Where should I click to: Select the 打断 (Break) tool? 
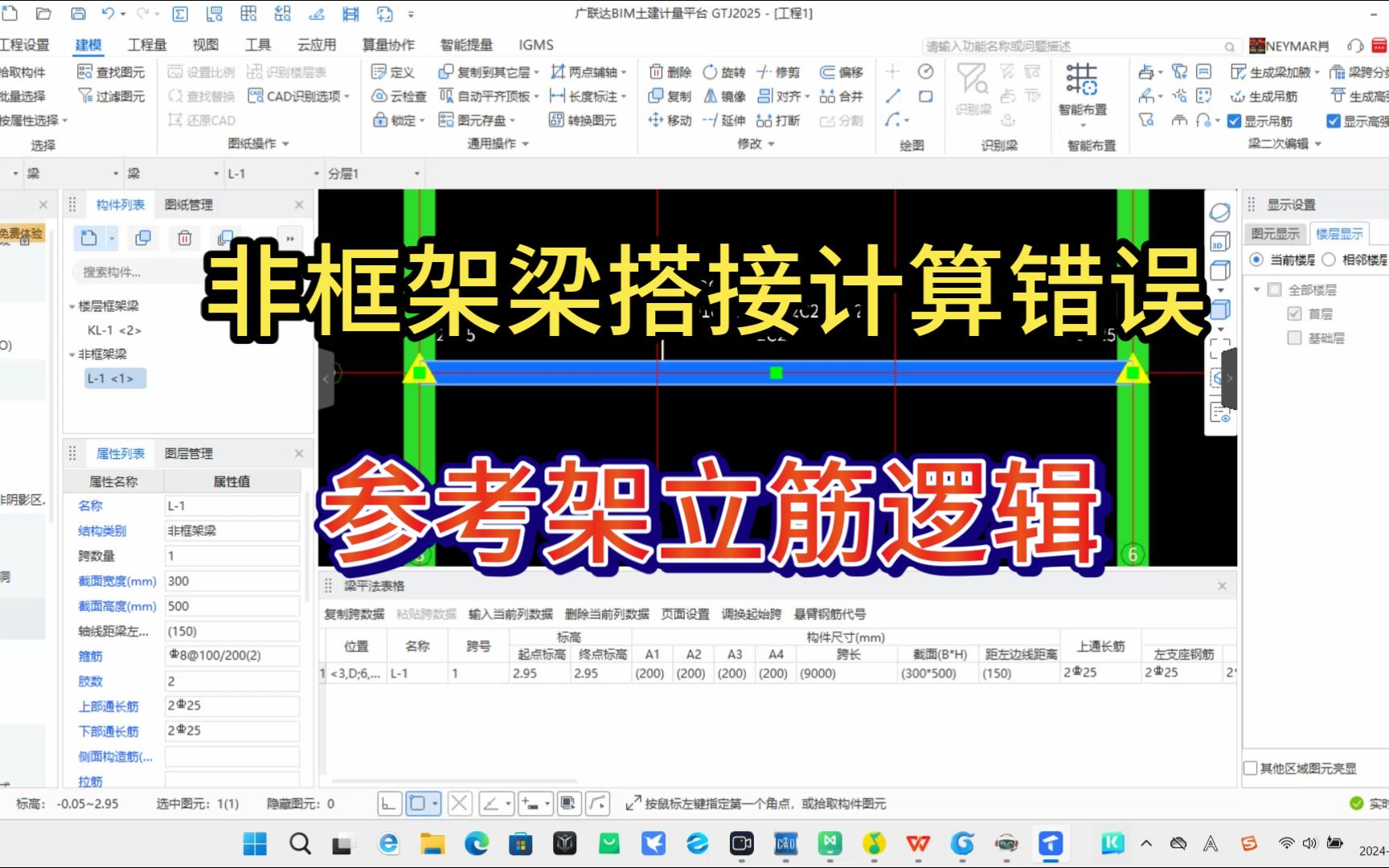point(778,121)
